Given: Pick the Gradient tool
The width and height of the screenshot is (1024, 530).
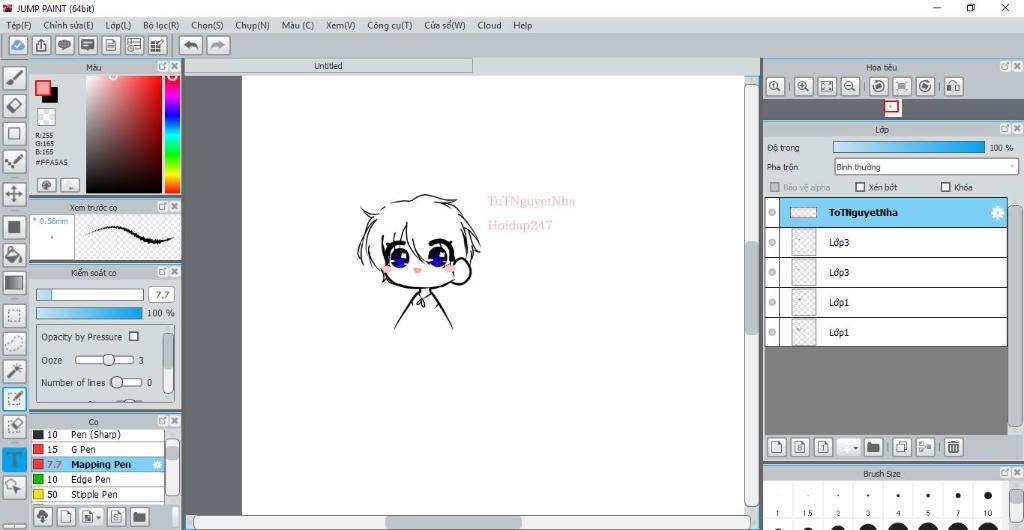Looking at the screenshot, I should (x=14, y=283).
